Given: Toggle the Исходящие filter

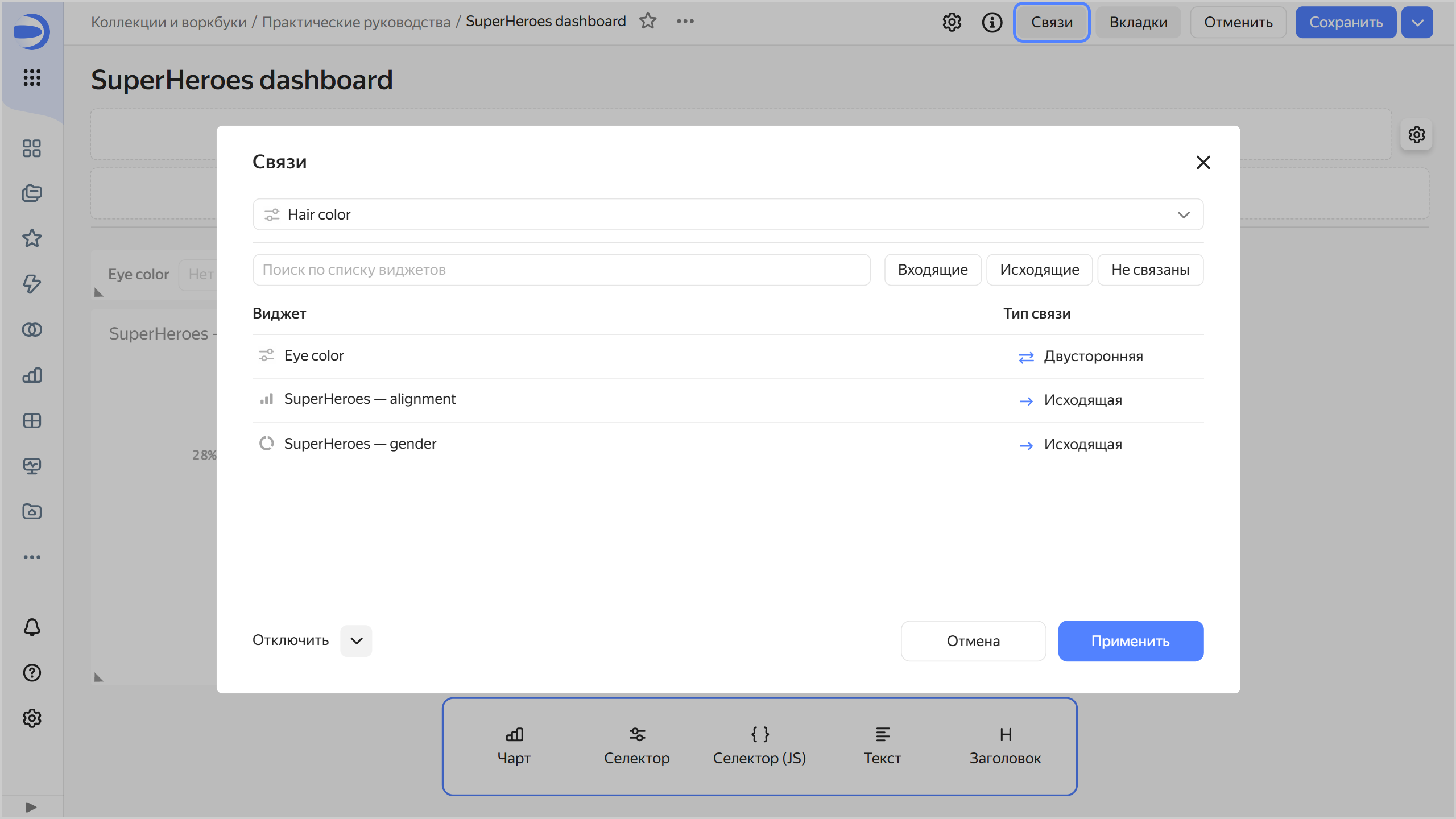Looking at the screenshot, I should (x=1039, y=270).
